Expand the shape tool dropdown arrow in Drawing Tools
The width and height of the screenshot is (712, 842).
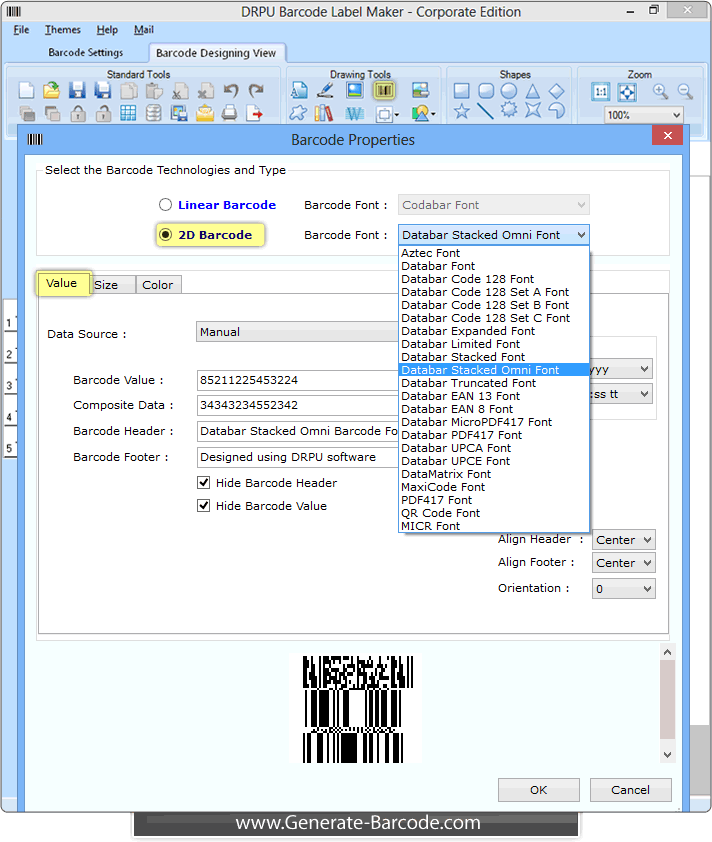(x=397, y=114)
